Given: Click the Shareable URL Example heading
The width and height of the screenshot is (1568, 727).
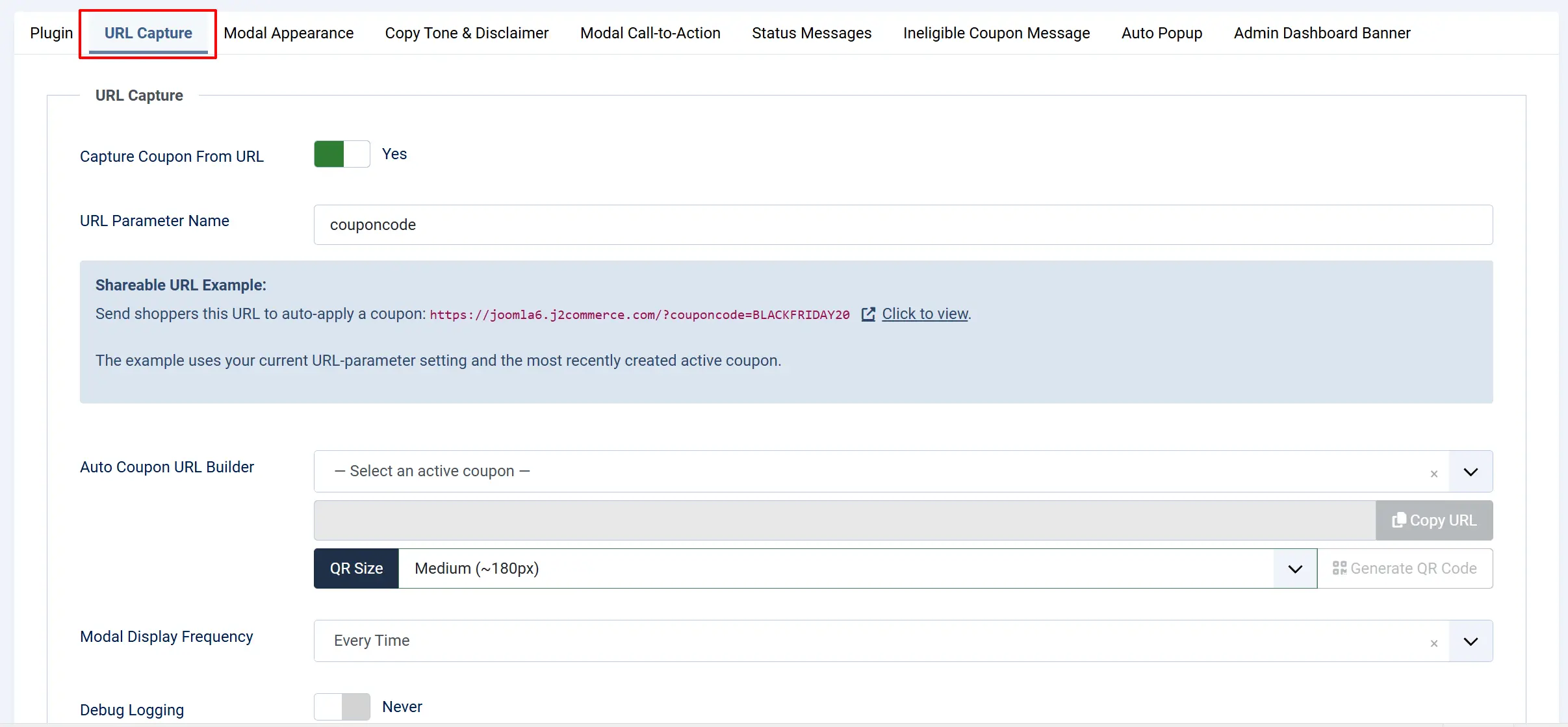Looking at the screenshot, I should click(x=181, y=285).
